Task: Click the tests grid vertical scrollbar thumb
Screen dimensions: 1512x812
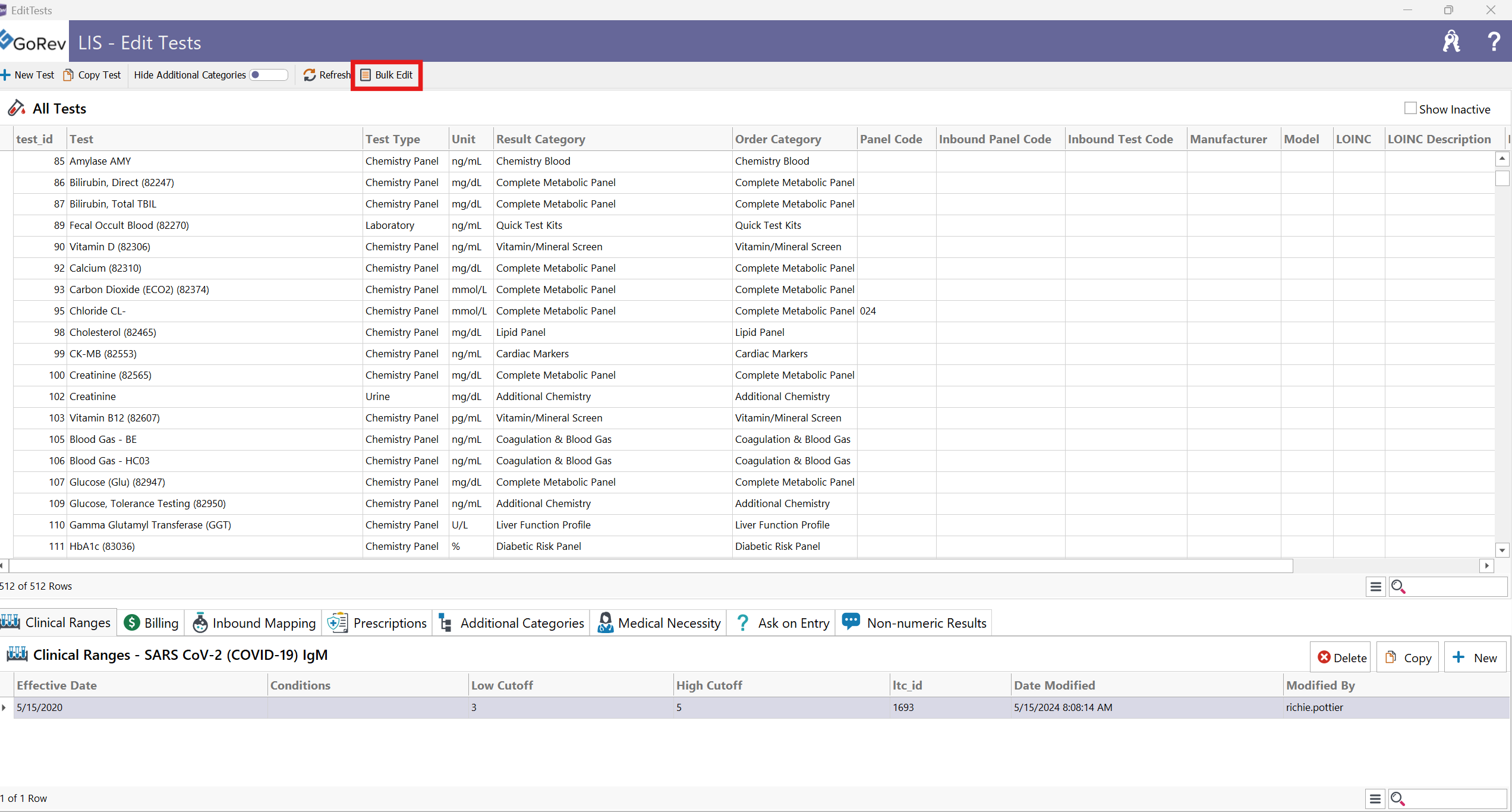Action: [1502, 178]
